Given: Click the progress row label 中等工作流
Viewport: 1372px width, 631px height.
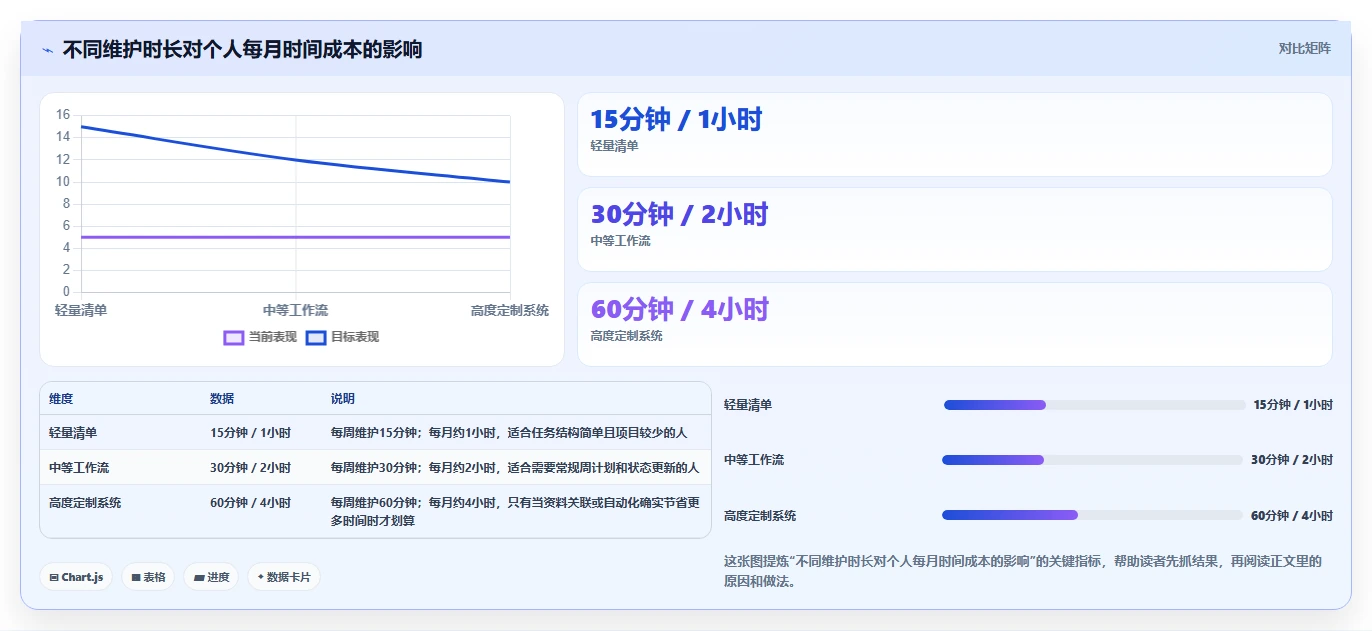Looking at the screenshot, I should pos(754,460).
